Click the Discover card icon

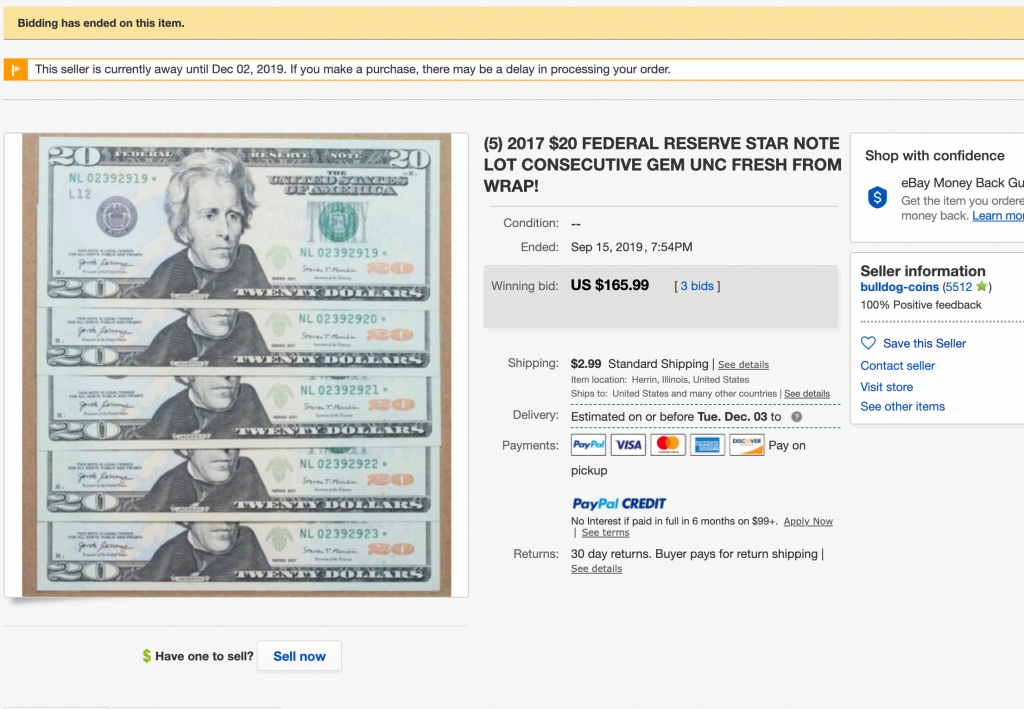pos(746,445)
